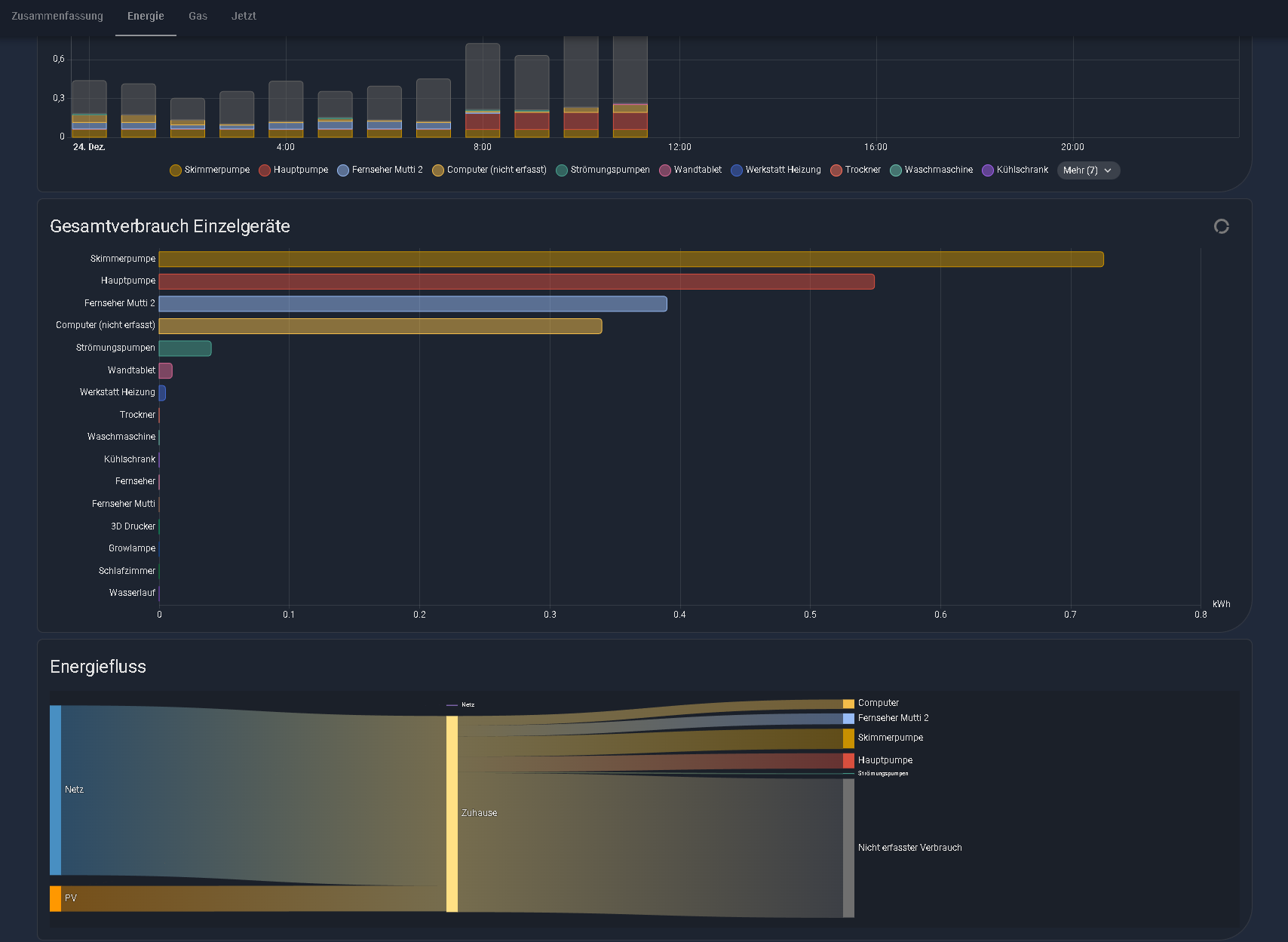Select the Jetzt tab

click(244, 16)
